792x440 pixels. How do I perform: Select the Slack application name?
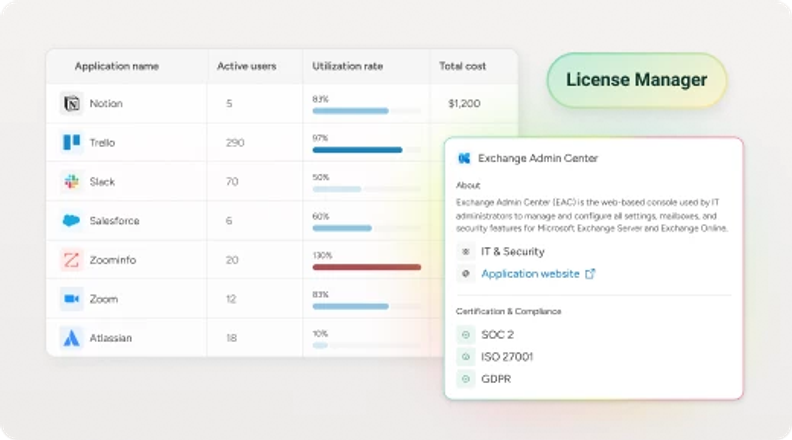tap(102, 182)
